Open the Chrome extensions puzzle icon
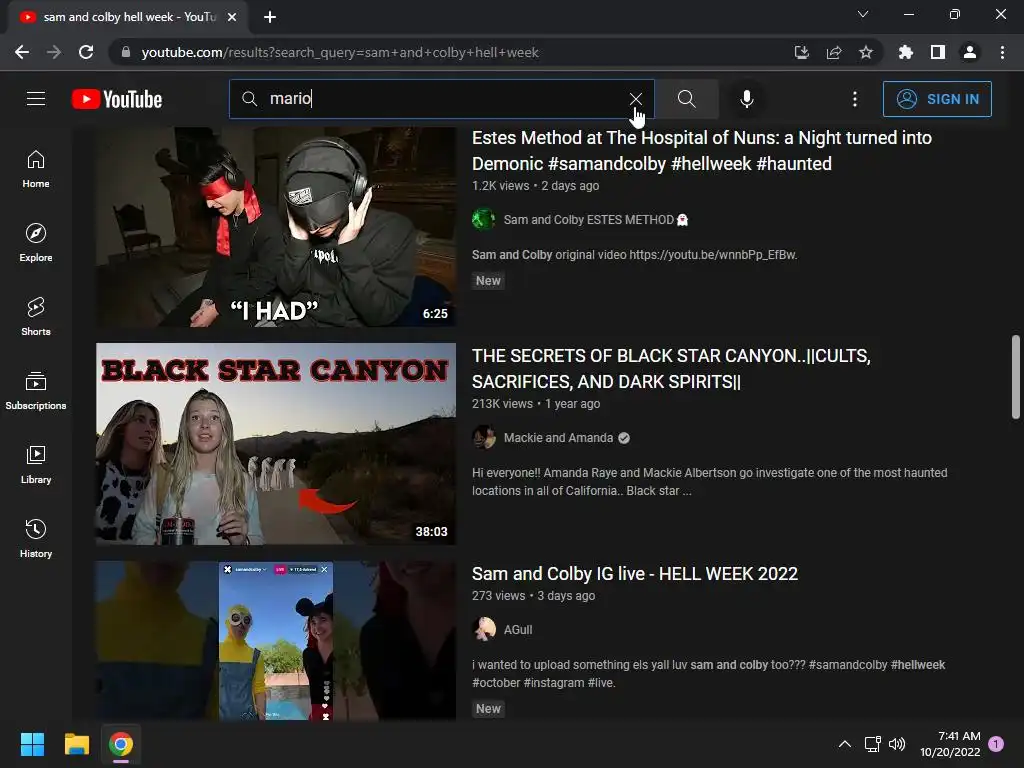The image size is (1024, 768). [906, 52]
